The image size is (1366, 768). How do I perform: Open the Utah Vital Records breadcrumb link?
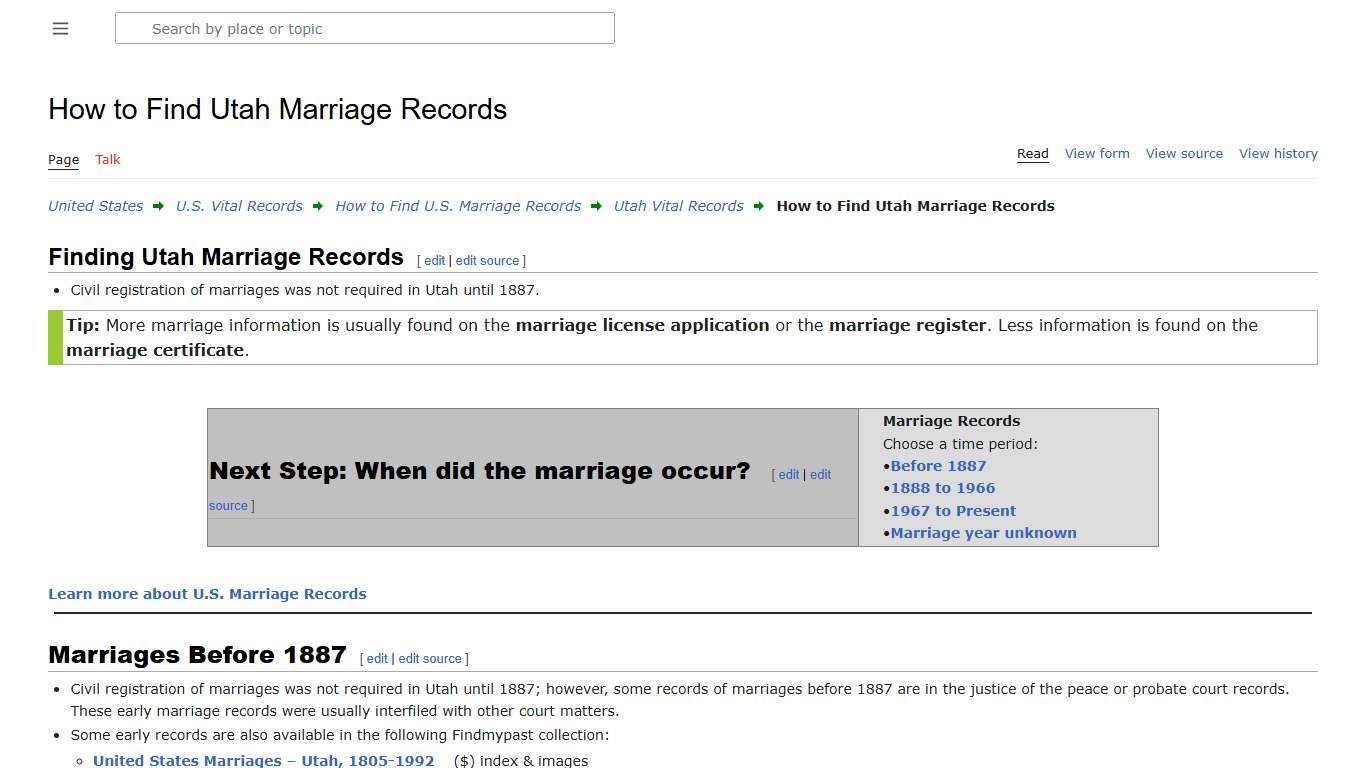pyautogui.click(x=678, y=206)
